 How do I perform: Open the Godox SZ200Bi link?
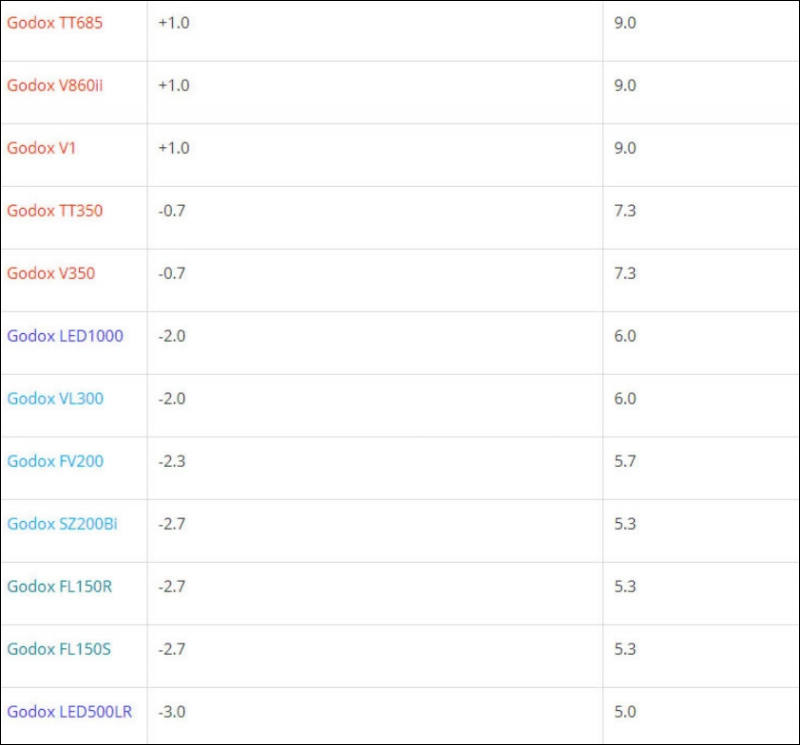62,524
